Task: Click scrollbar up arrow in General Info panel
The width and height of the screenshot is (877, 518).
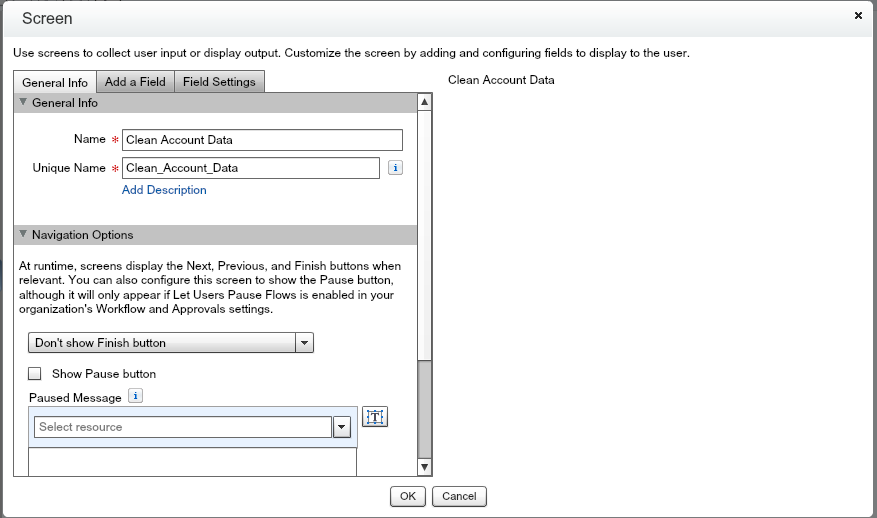Action: [424, 102]
